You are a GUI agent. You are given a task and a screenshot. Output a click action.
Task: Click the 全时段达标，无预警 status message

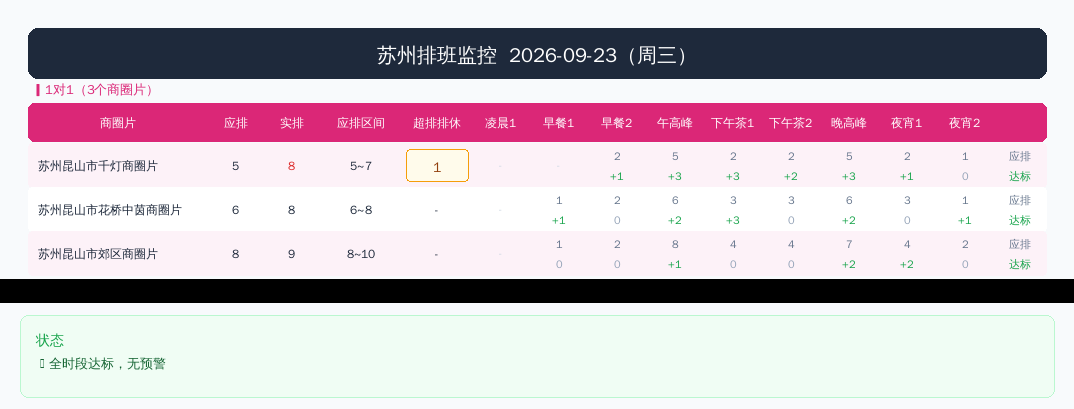[x=107, y=364]
